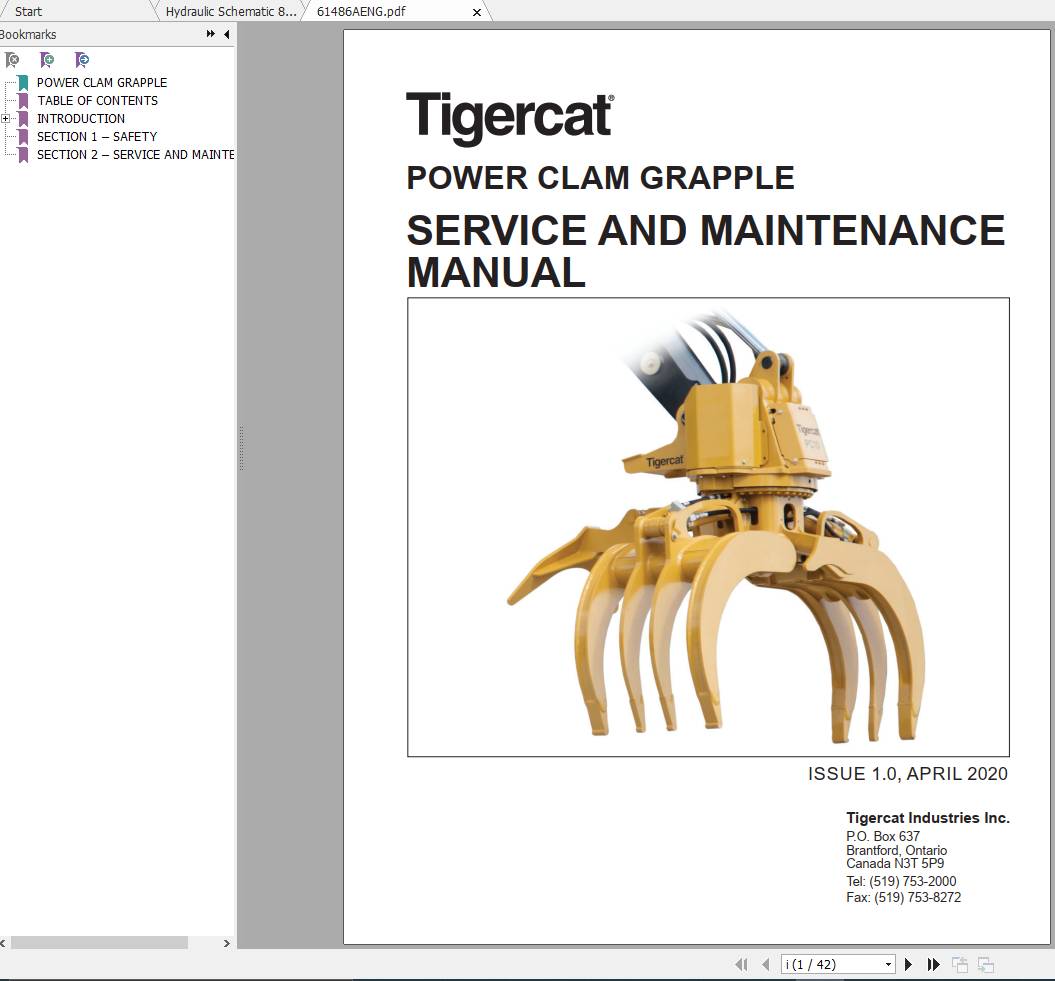Click the go-to bookmark icon
The width and height of the screenshot is (1055, 981).
coord(82,60)
